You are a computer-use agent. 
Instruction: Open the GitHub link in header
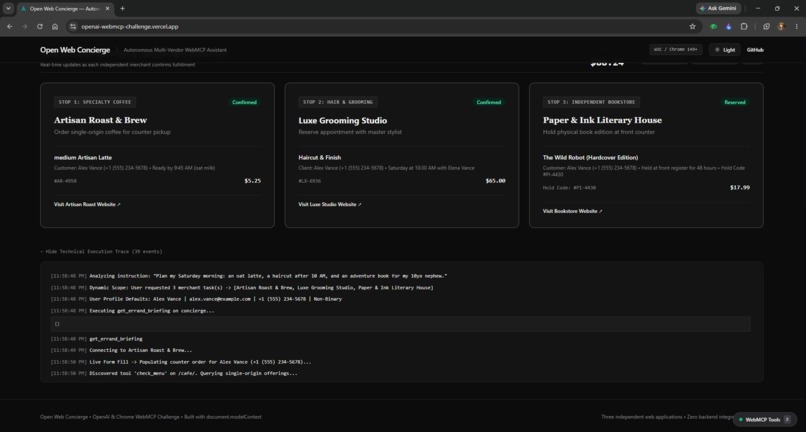pos(755,50)
